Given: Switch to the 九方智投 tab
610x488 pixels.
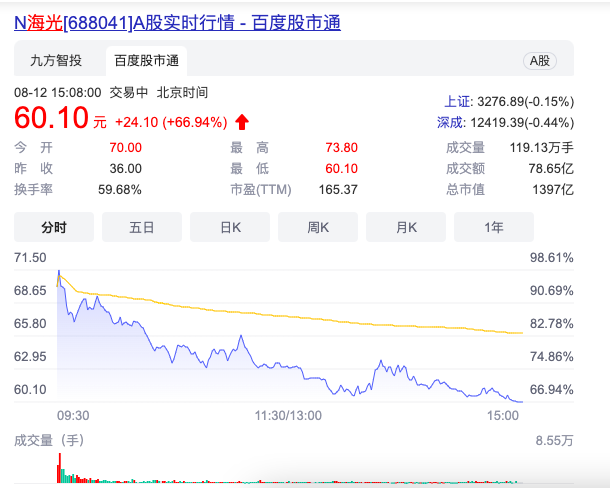Looking at the screenshot, I should point(57,60).
